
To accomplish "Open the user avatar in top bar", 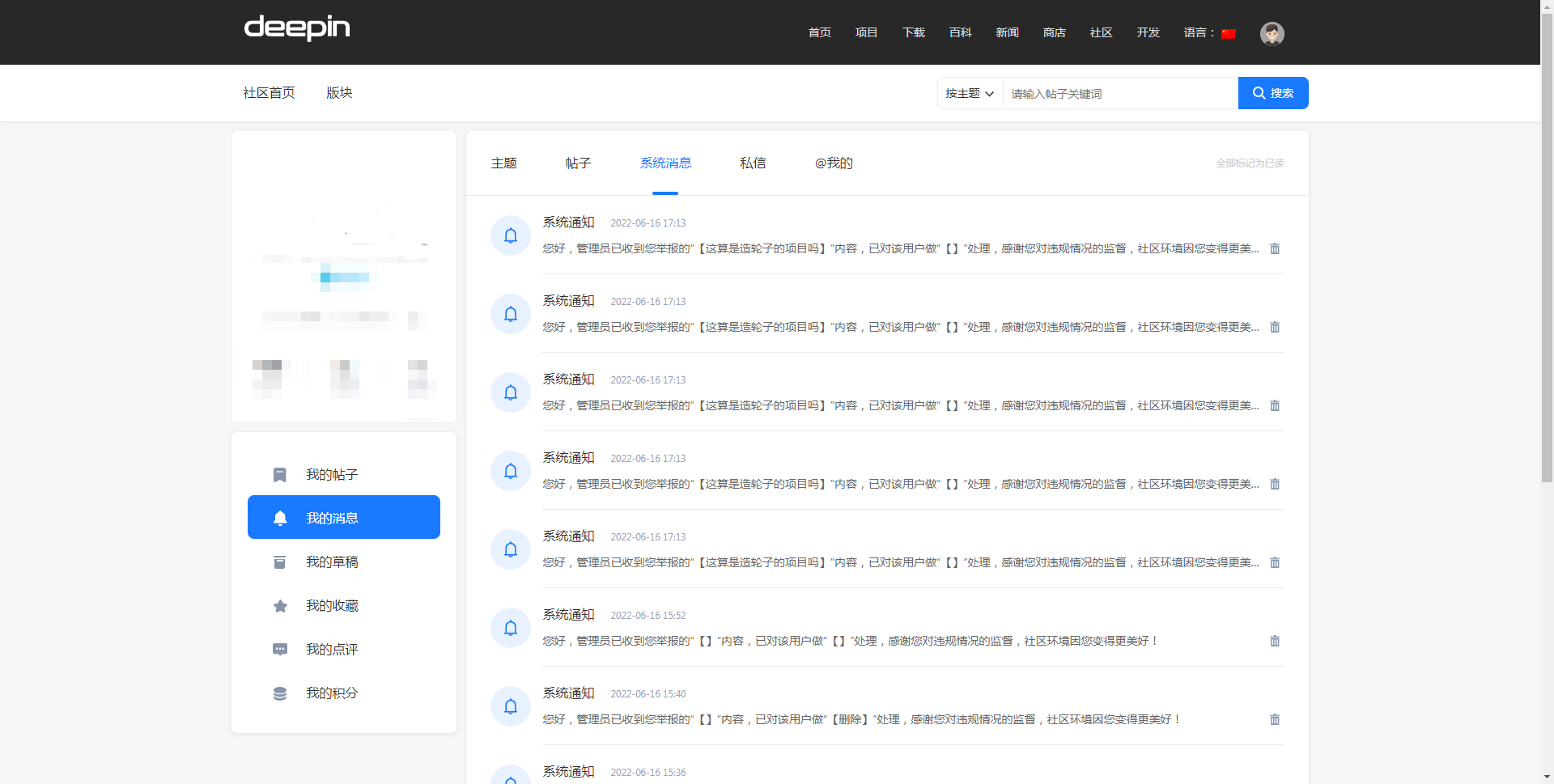I will [x=1272, y=33].
